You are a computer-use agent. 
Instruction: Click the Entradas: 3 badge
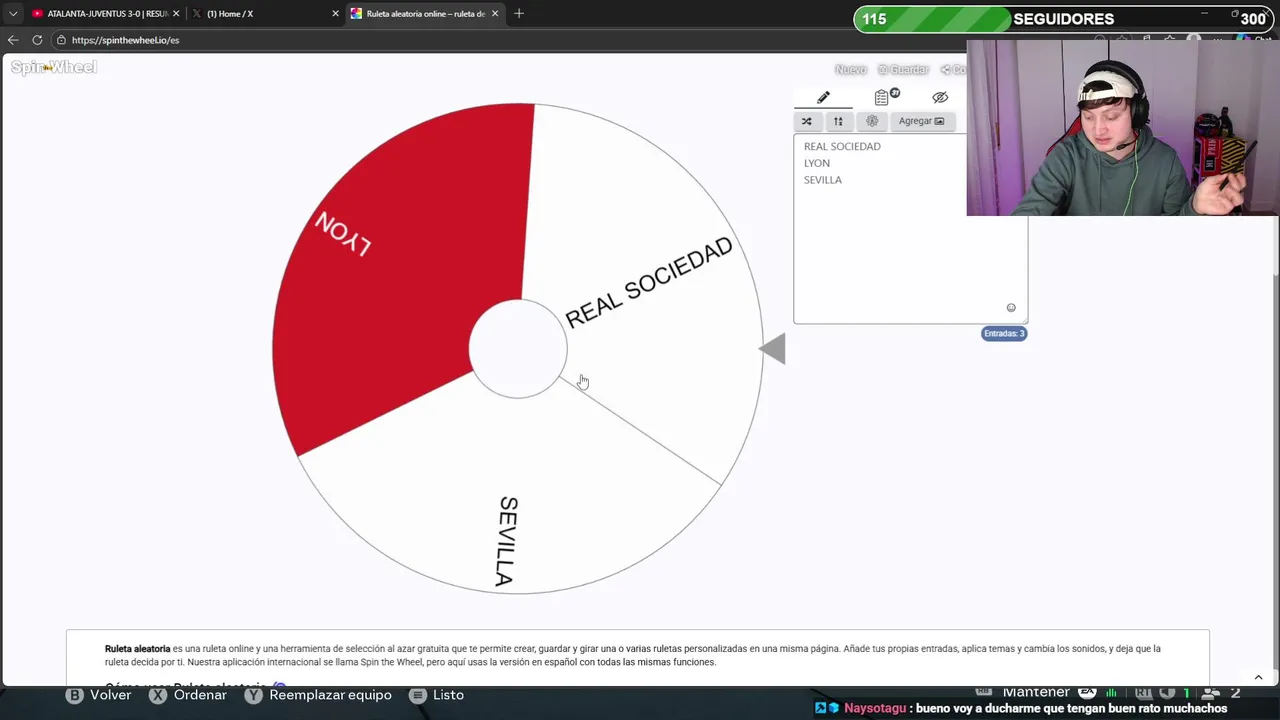pos(1004,333)
